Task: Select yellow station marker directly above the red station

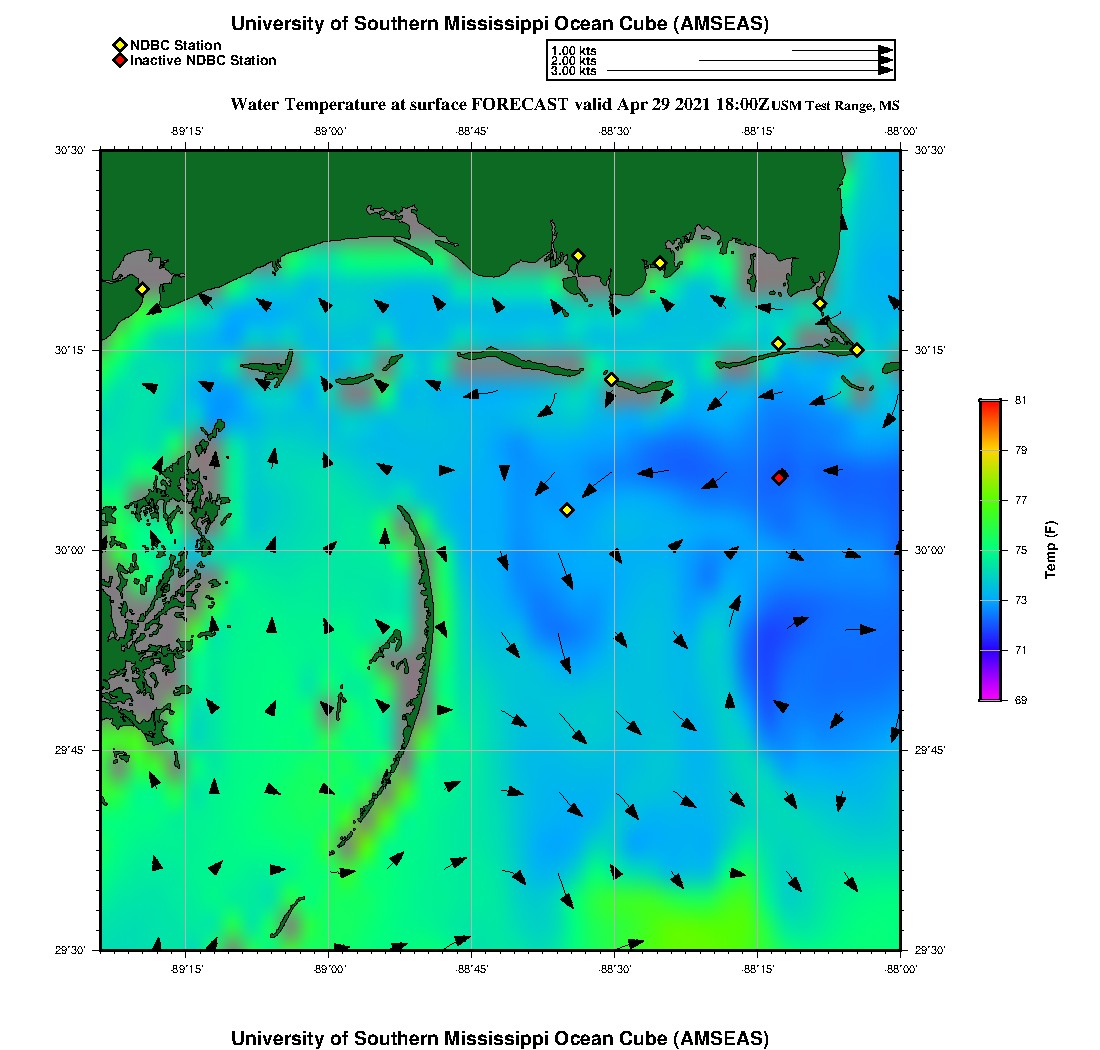Action: click(x=778, y=344)
